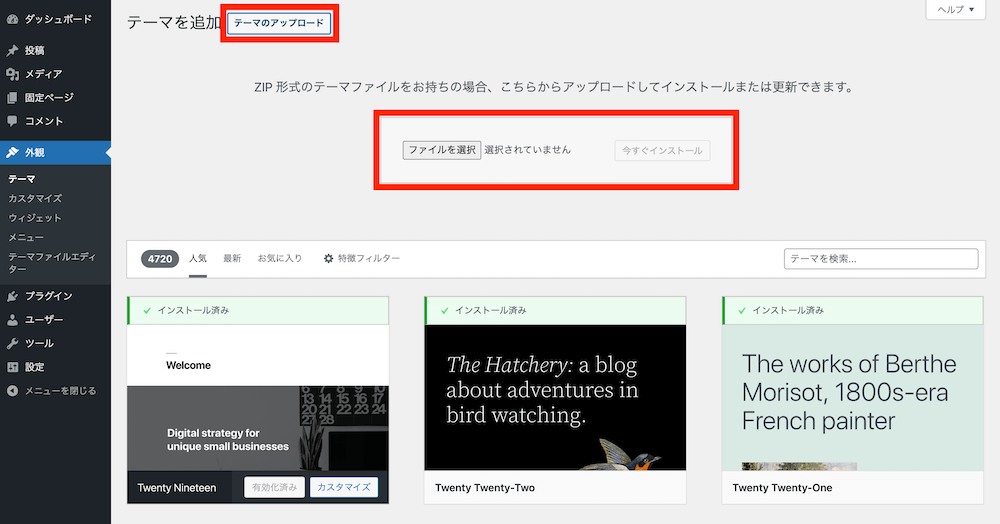The width and height of the screenshot is (1000, 524).
Task: Click インストール済み notice on Twenty Twenty-Two
Action: (x=555, y=310)
